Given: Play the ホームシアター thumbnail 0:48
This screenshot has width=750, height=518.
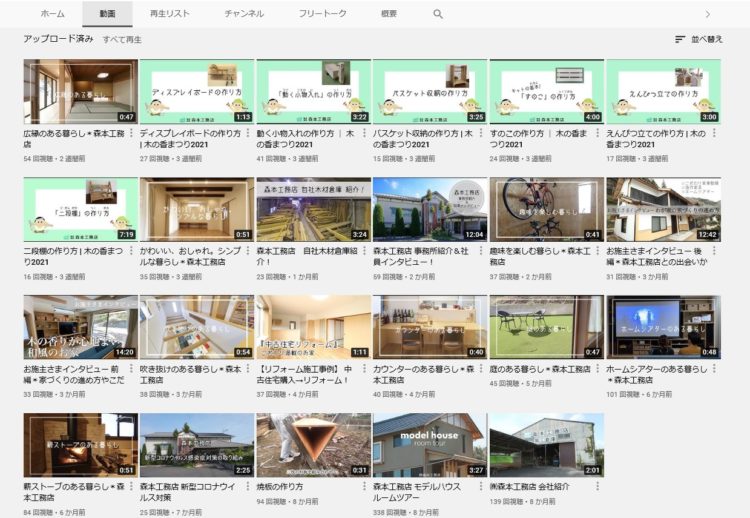Looking at the screenshot, I should pyautogui.click(x=663, y=327).
